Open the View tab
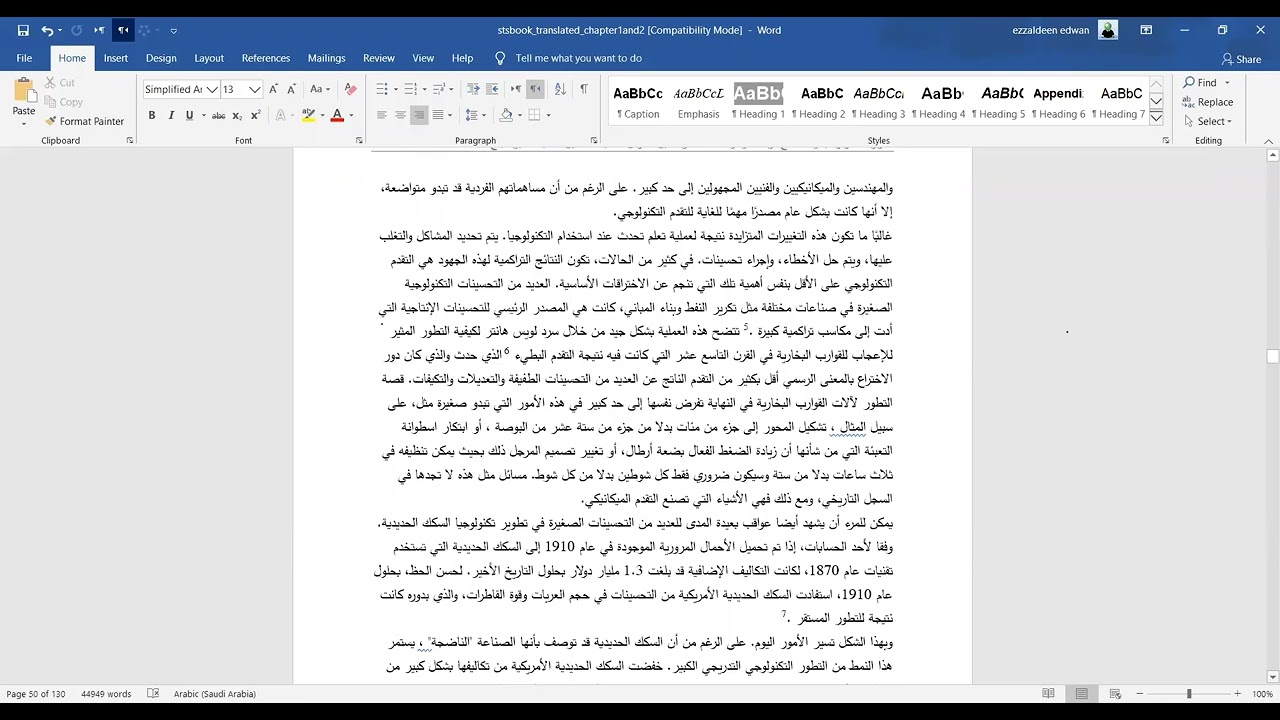Viewport: 1280px width, 720px height. tap(424, 58)
